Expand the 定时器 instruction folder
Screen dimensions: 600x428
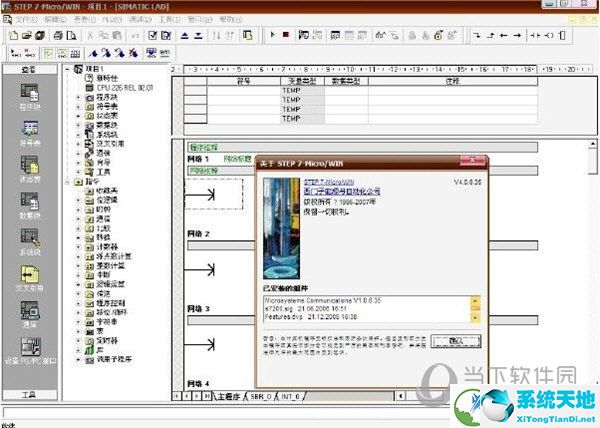pyautogui.click(x=78, y=340)
